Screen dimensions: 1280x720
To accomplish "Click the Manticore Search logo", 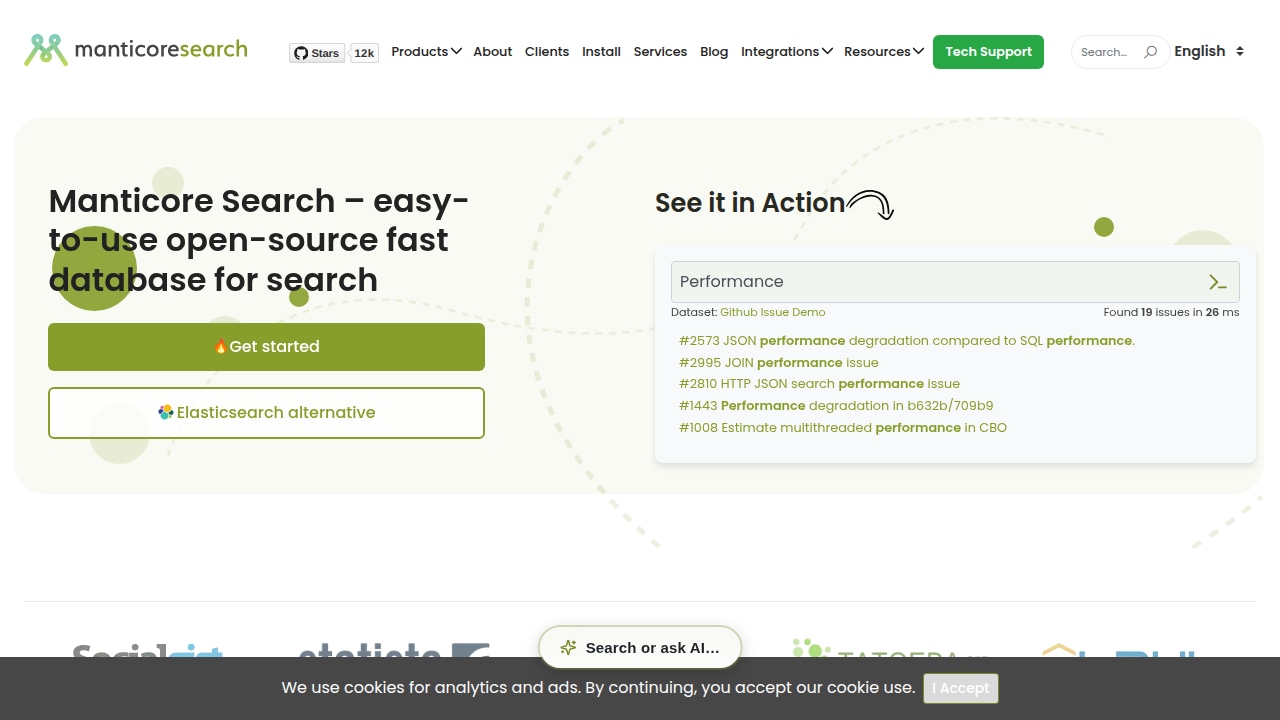I will pyautogui.click(x=136, y=50).
